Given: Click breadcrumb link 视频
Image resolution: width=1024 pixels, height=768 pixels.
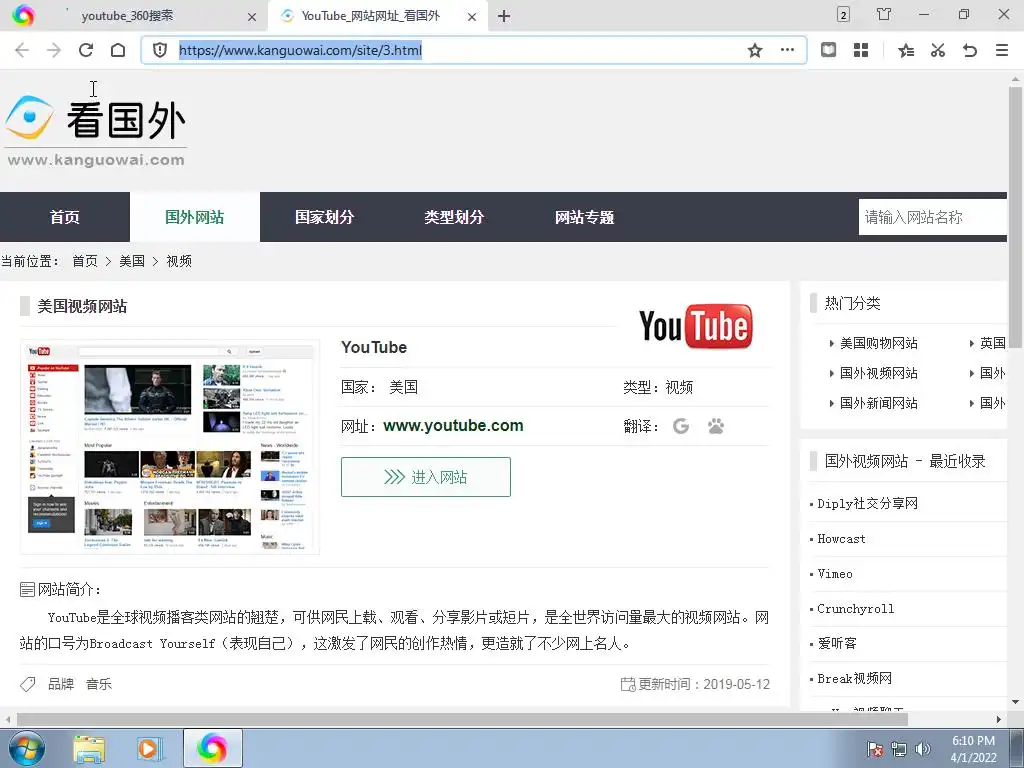Looking at the screenshot, I should point(179,261).
